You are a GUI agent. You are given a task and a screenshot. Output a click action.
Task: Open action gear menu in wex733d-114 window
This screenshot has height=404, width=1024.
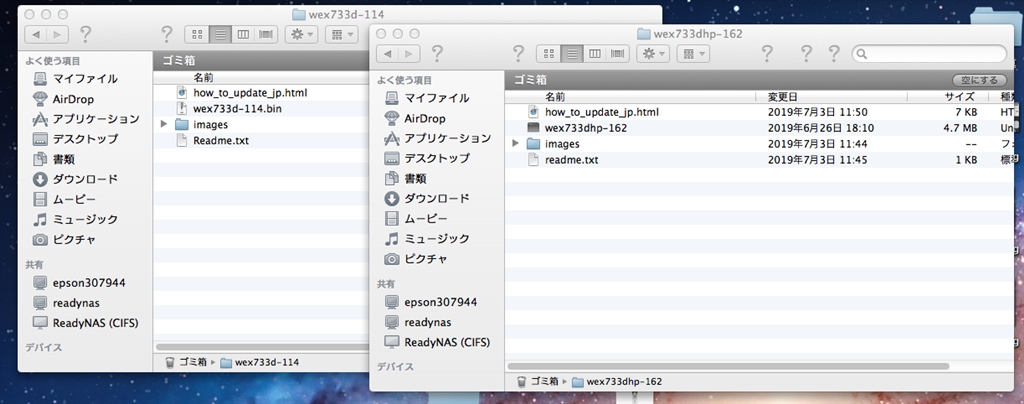[302, 34]
